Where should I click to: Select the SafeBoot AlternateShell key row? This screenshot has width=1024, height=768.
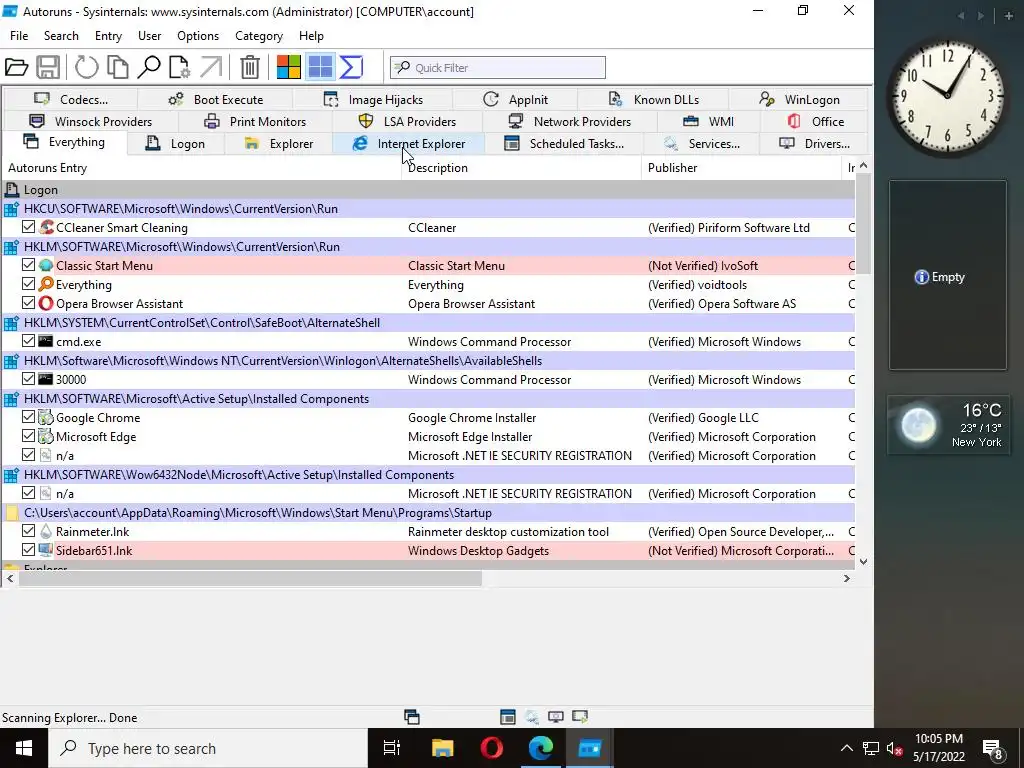pos(428,323)
